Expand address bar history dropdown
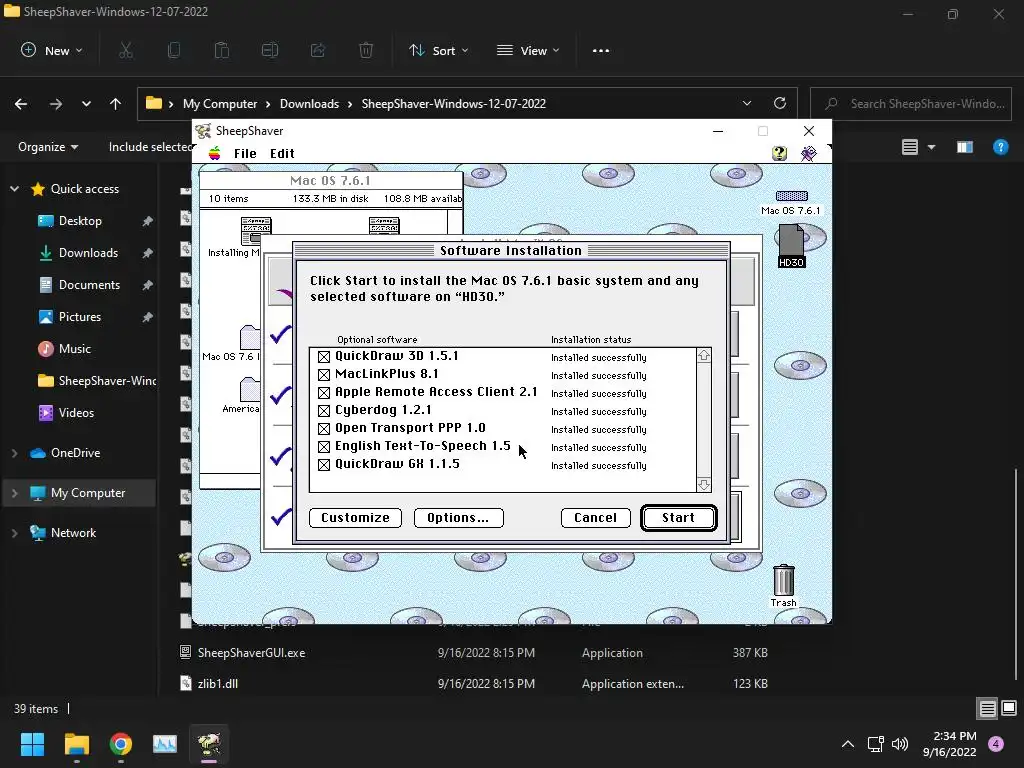Viewport: 1024px width, 768px height. 747,103
